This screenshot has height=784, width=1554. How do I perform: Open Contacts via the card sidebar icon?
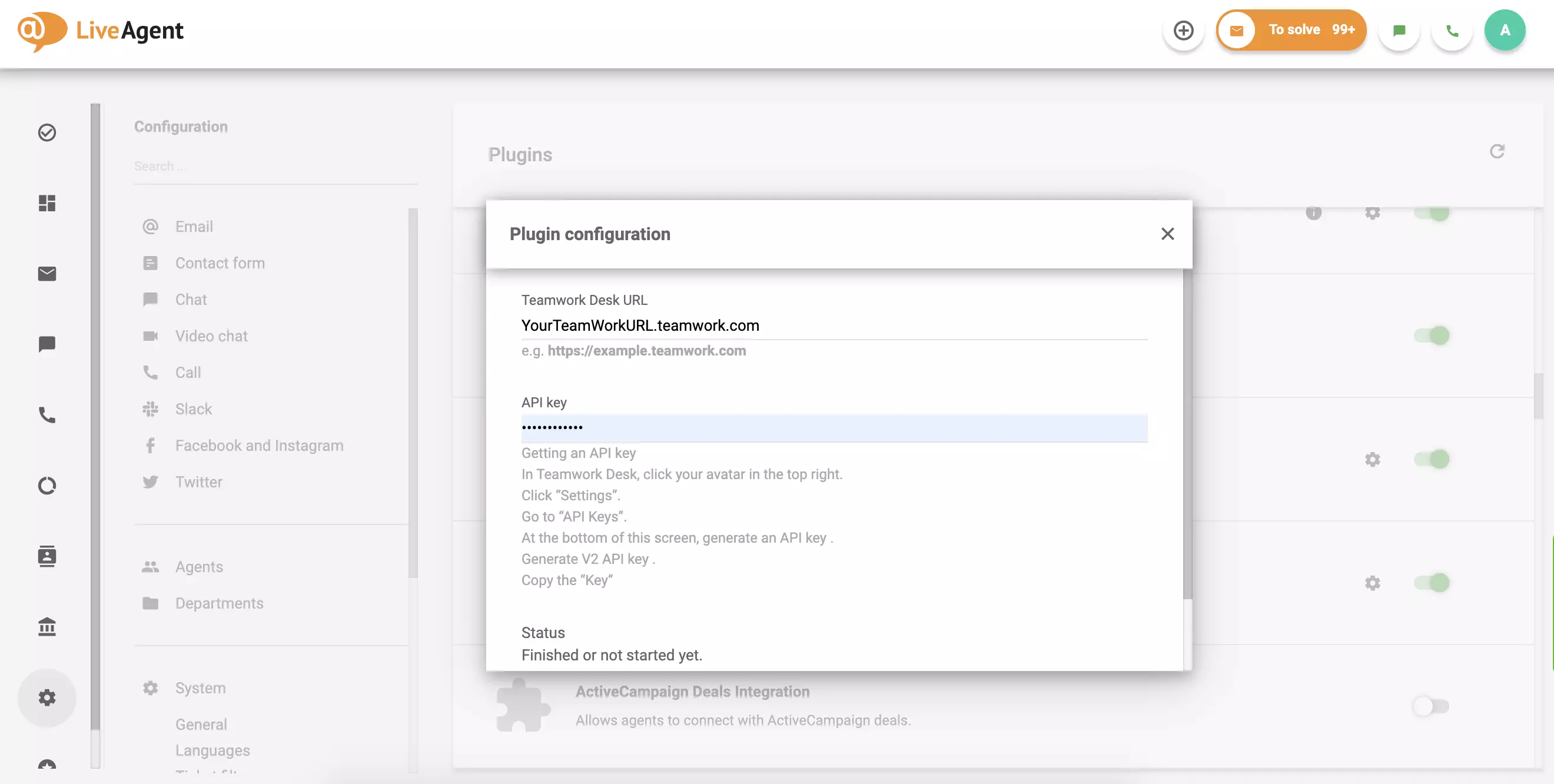coord(47,556)
